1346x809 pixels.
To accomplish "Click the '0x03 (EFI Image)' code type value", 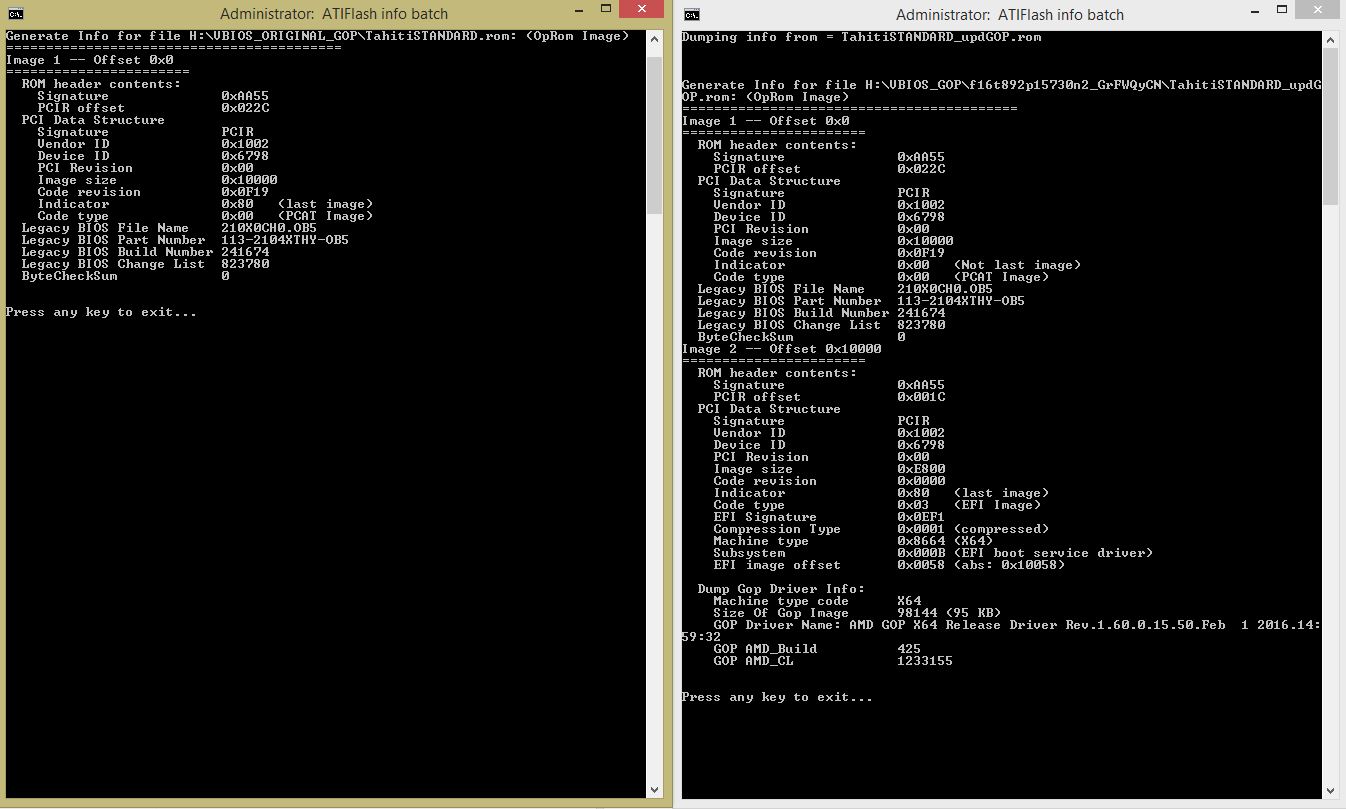I will coord(969,505).
